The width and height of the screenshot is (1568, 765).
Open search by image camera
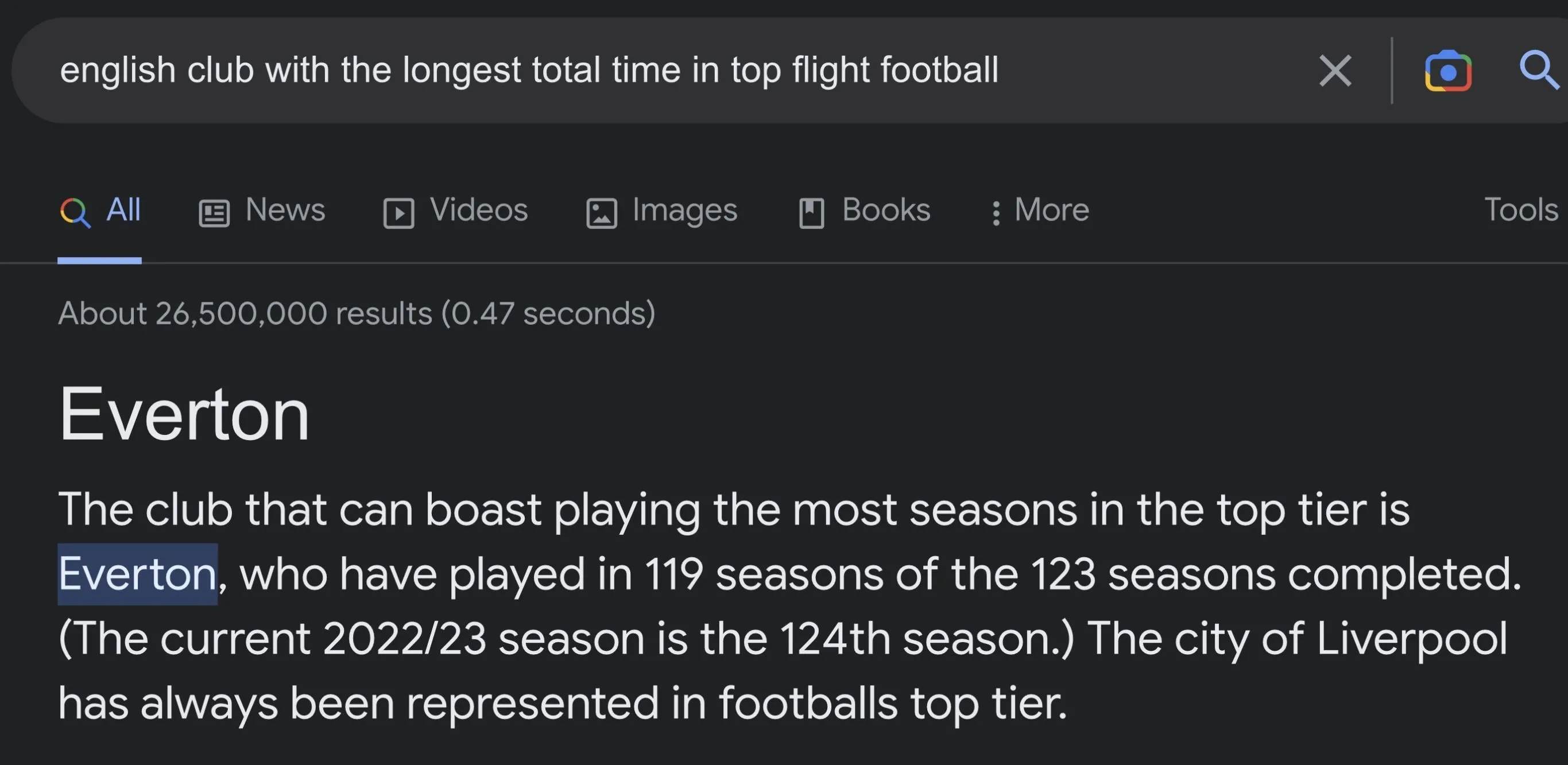(x=1447, y=71)
